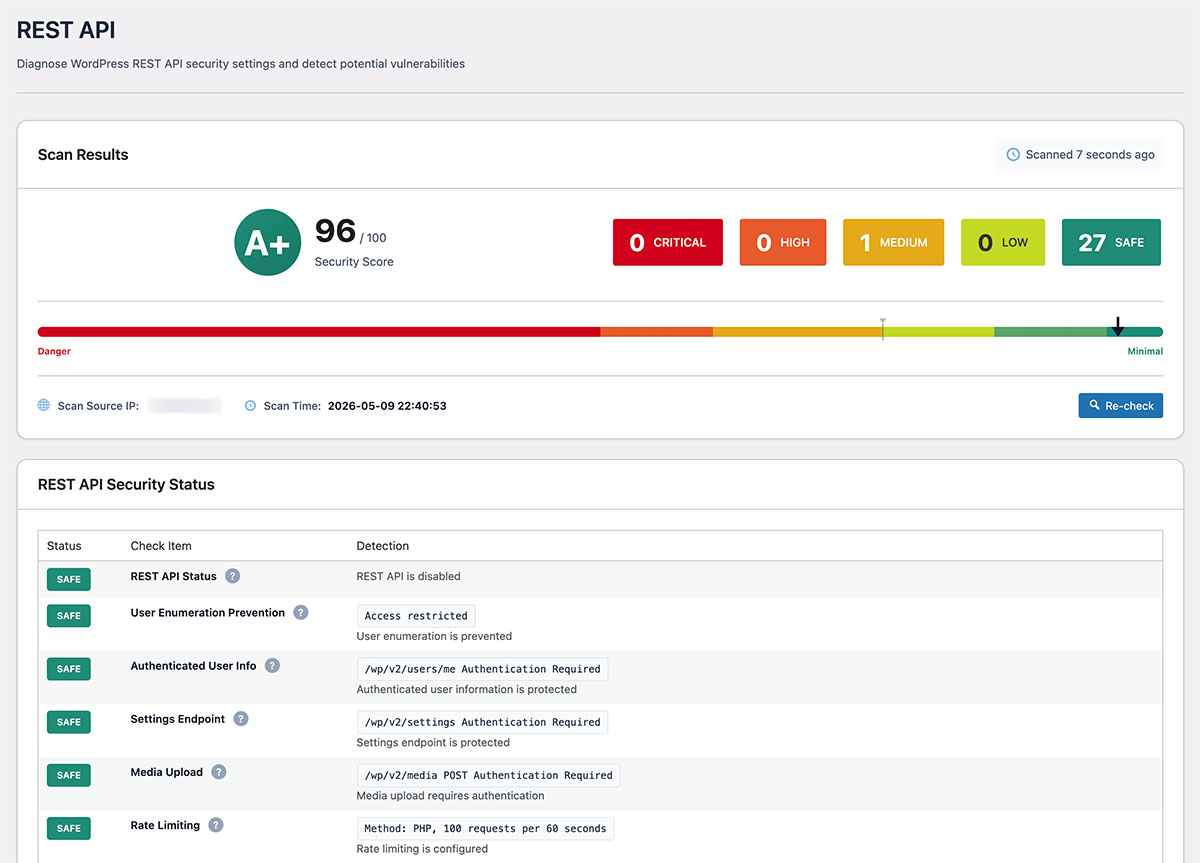Image resolution: width=1200 pixels, height=863 pixels.
Task: Click '/wp/v2/media POST Authentication Required' code box
Action: pos(488,775)
